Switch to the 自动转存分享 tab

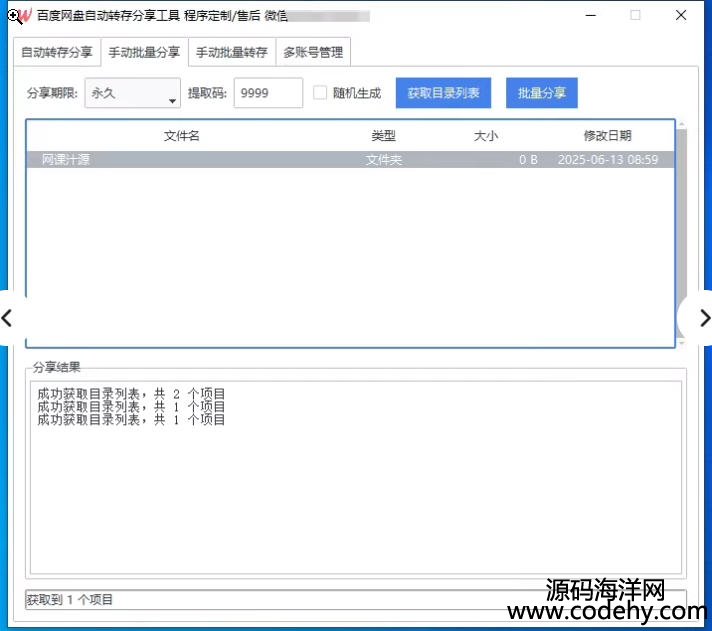pyautogui.click(x=58, y=52)
